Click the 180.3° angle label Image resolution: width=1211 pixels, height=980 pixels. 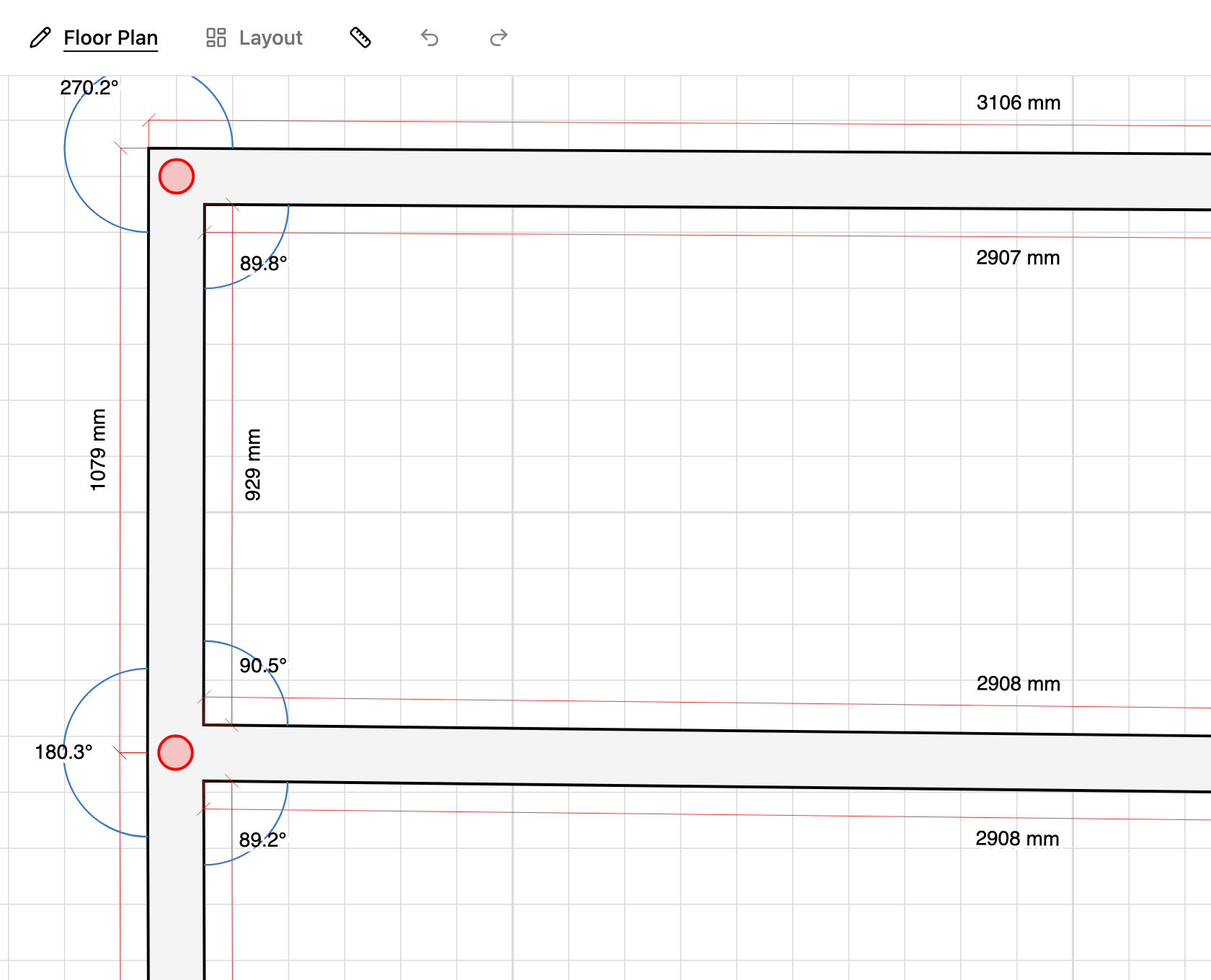tap(63, 752)
